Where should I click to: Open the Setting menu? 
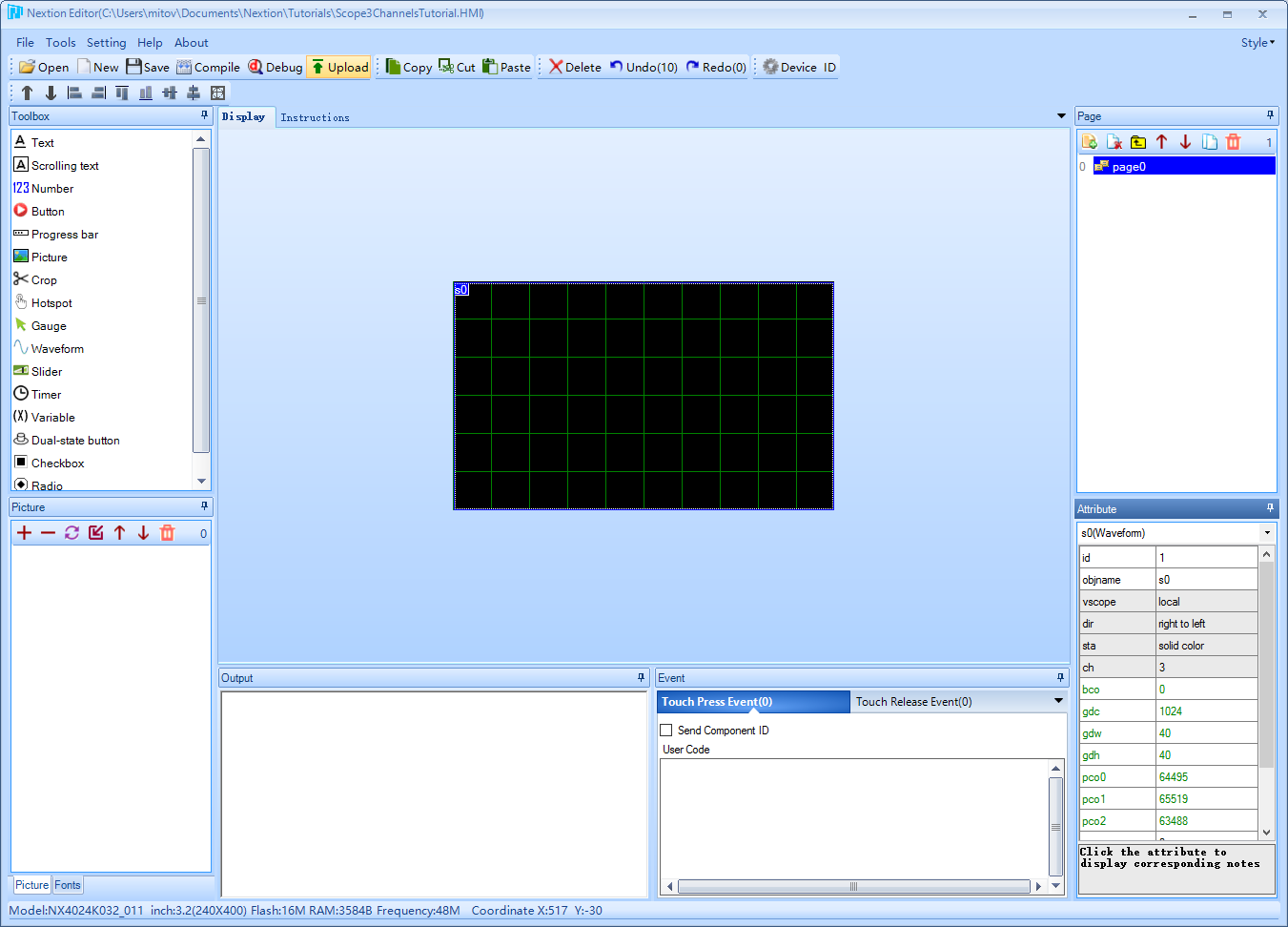point(106,42)
